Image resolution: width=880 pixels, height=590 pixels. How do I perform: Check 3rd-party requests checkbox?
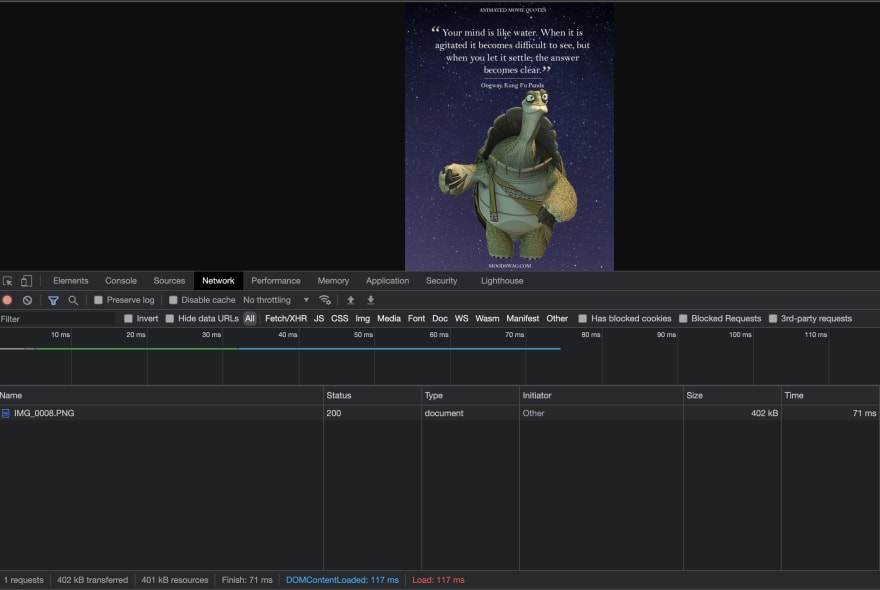[x=773, y=318]
